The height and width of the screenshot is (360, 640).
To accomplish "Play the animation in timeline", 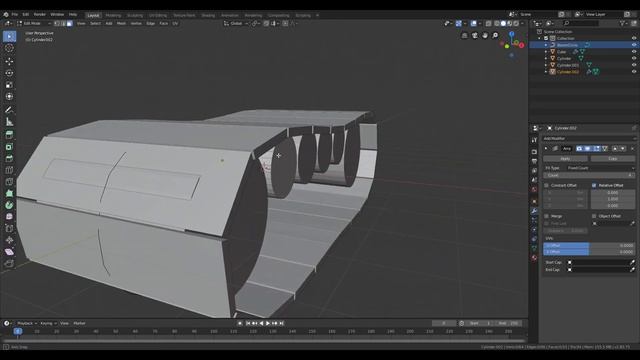I will coord(268,323).
